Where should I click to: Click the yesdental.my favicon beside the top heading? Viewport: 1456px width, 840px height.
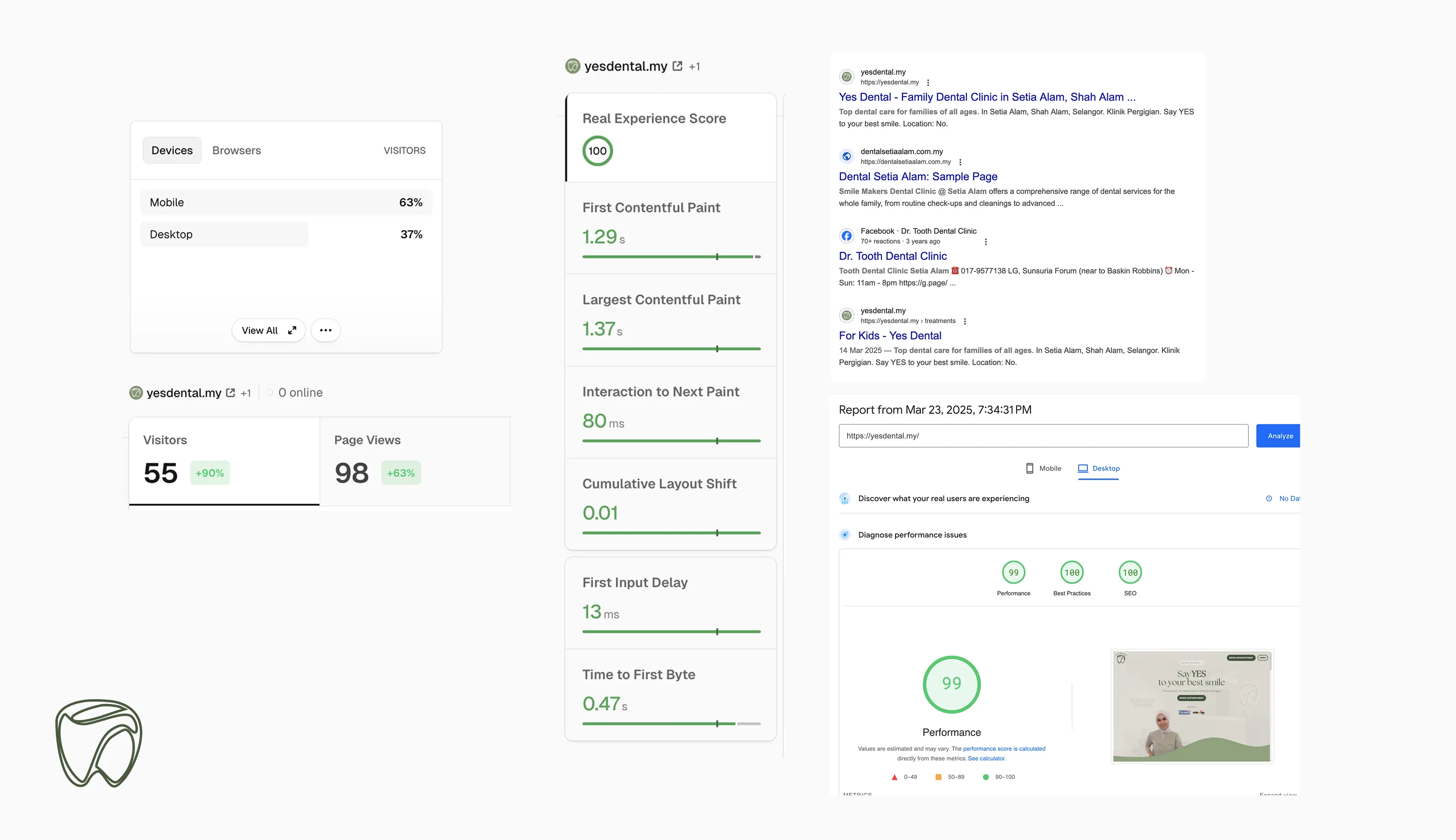(x=572, y=67)
